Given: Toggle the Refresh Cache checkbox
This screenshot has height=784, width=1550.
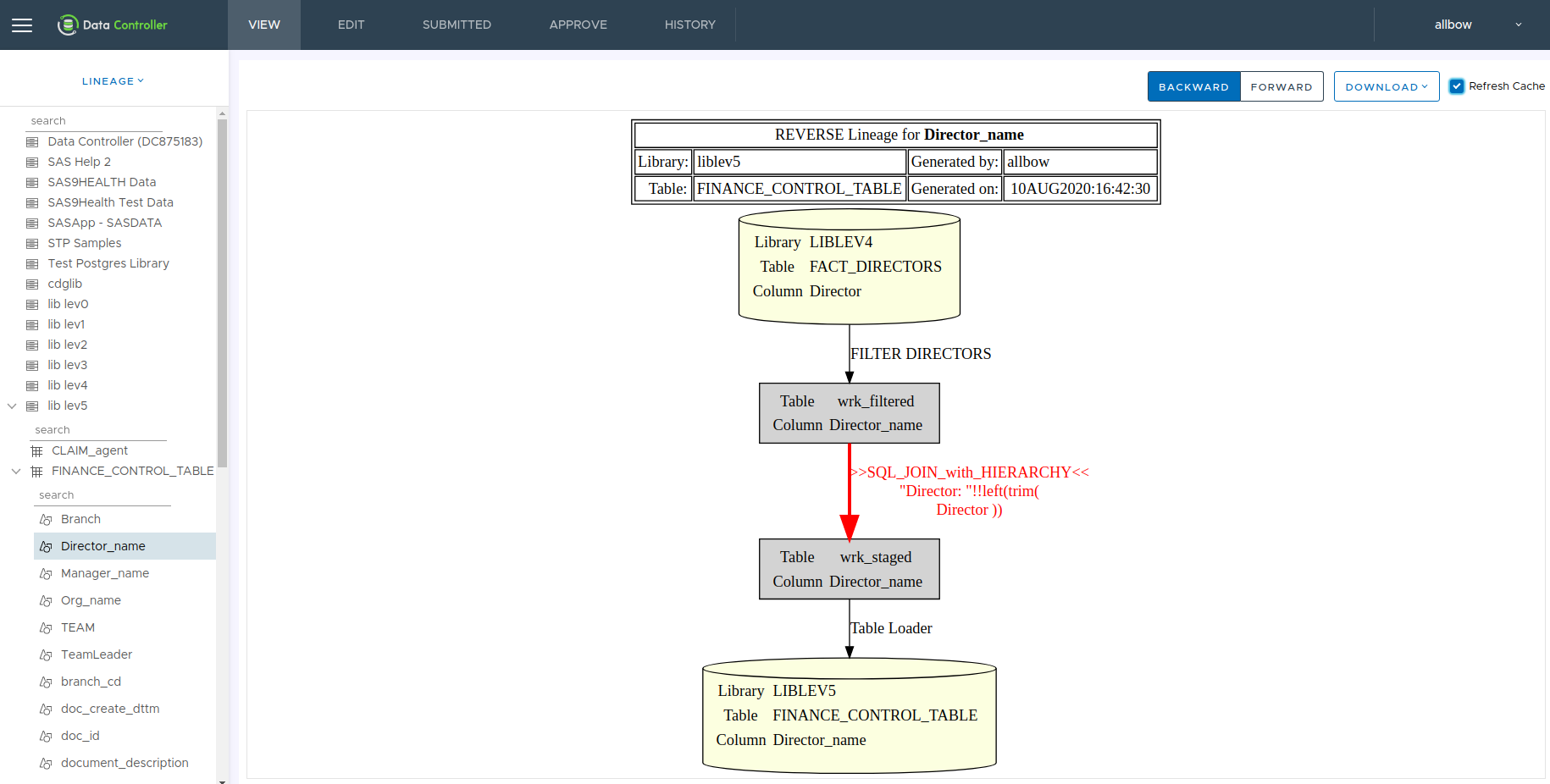Looking at the screenshot, I should pyautogui.click(x=1457, y=86).
